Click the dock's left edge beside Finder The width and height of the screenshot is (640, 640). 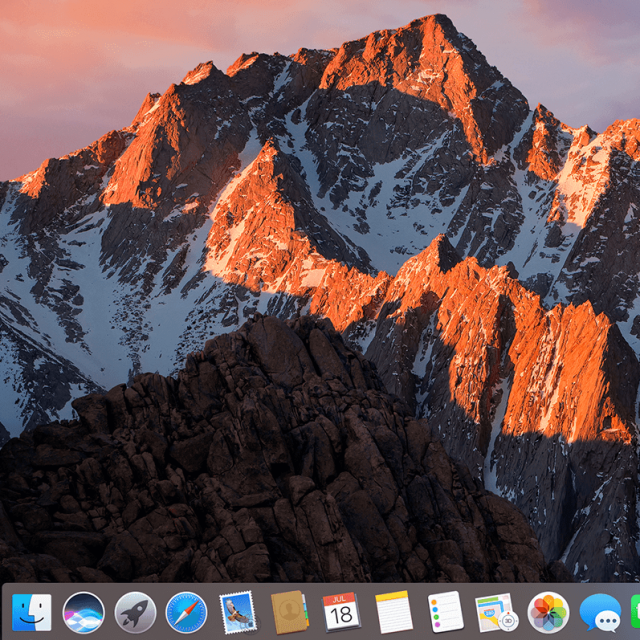pos(6,612)
